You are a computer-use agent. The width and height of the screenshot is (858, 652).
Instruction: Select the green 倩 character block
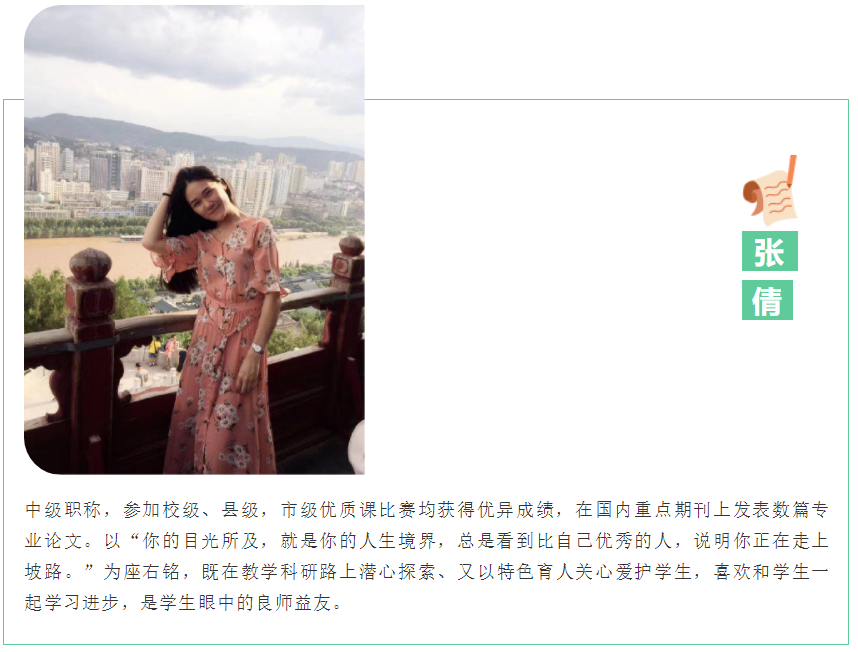(x=767, y=300)
